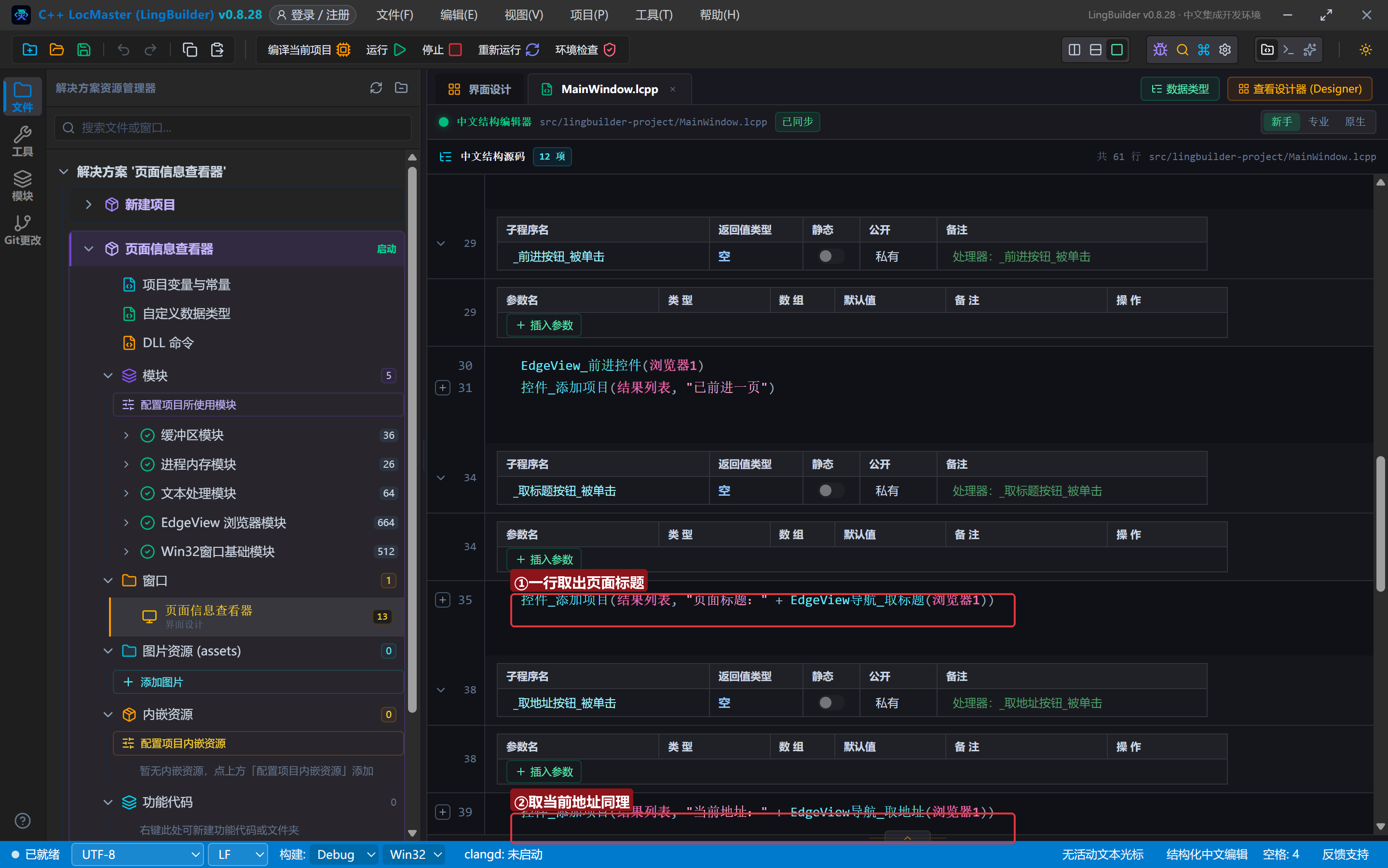Click the debug bug icon in toolbar

pos(1160,50)
